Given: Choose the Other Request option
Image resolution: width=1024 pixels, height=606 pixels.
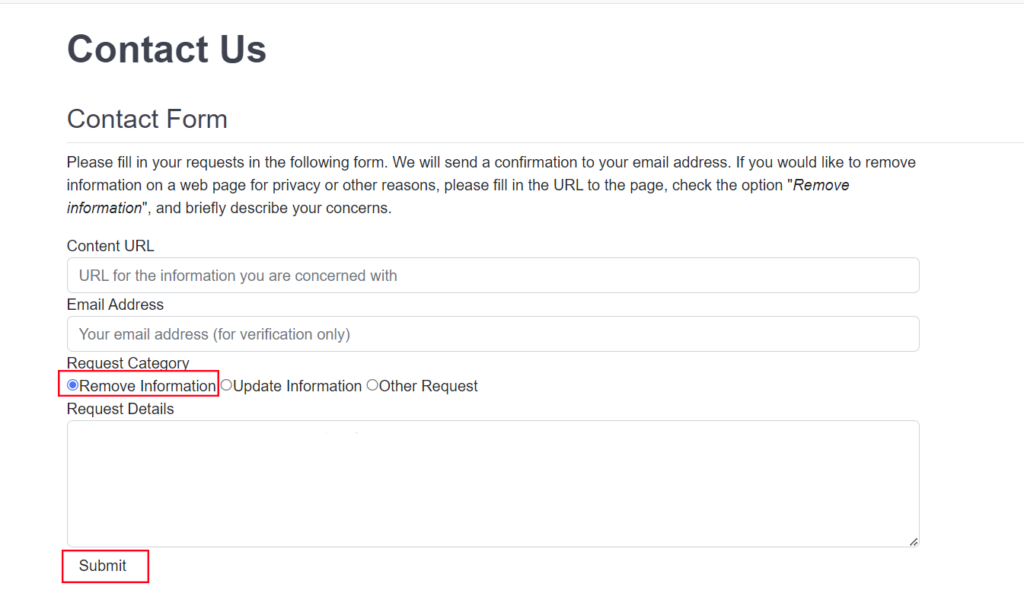Looking at the screenshot, I should 372,385.
